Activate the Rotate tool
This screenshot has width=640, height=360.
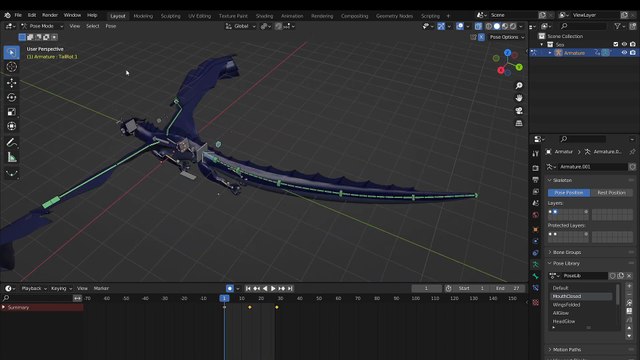coord(11,97)
